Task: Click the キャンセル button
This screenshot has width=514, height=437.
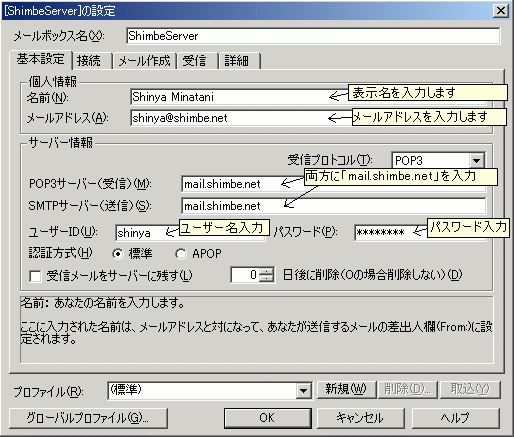Action: [360, 418]
